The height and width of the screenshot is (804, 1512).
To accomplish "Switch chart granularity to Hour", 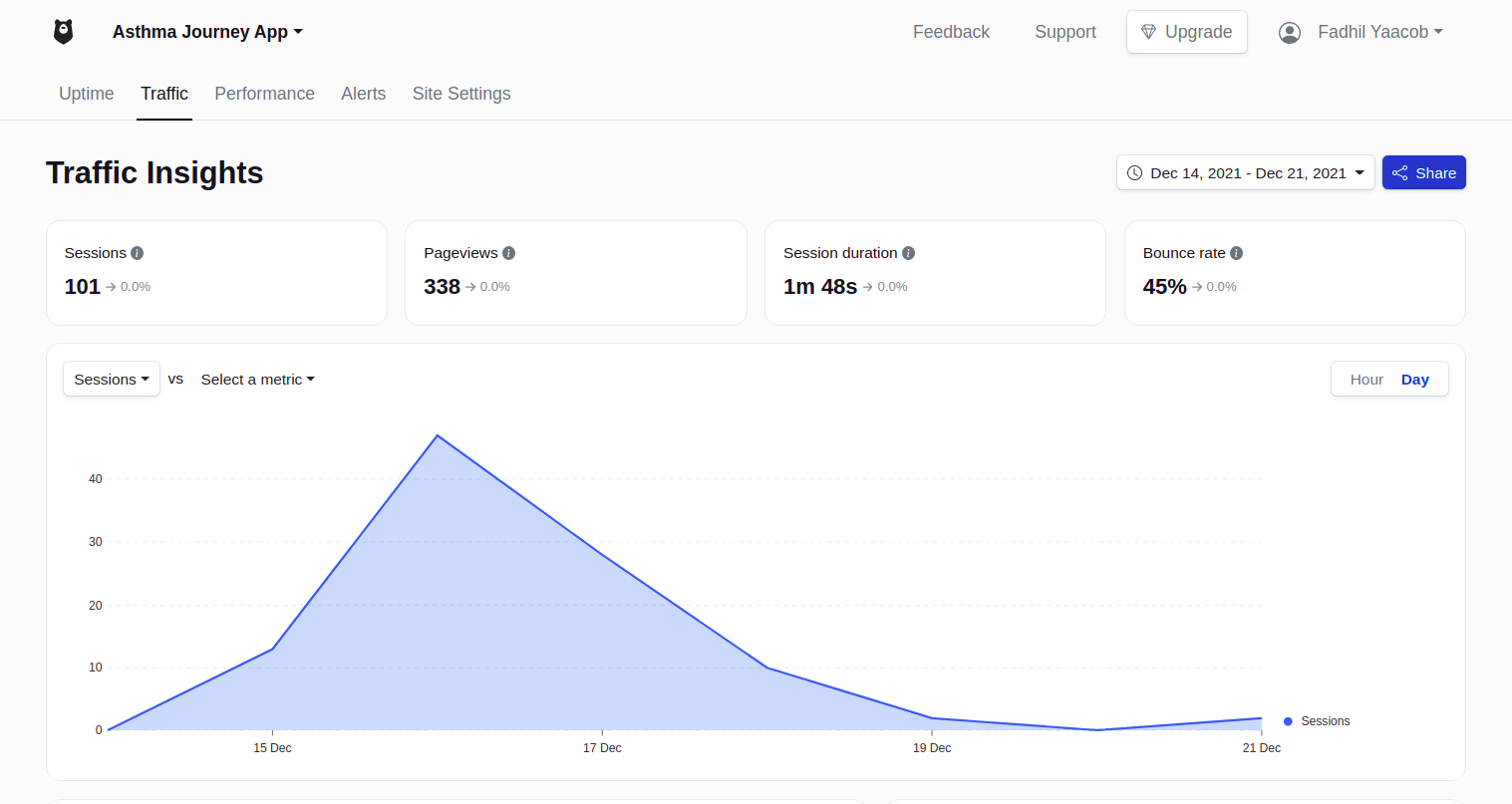I will (1366, 380).
